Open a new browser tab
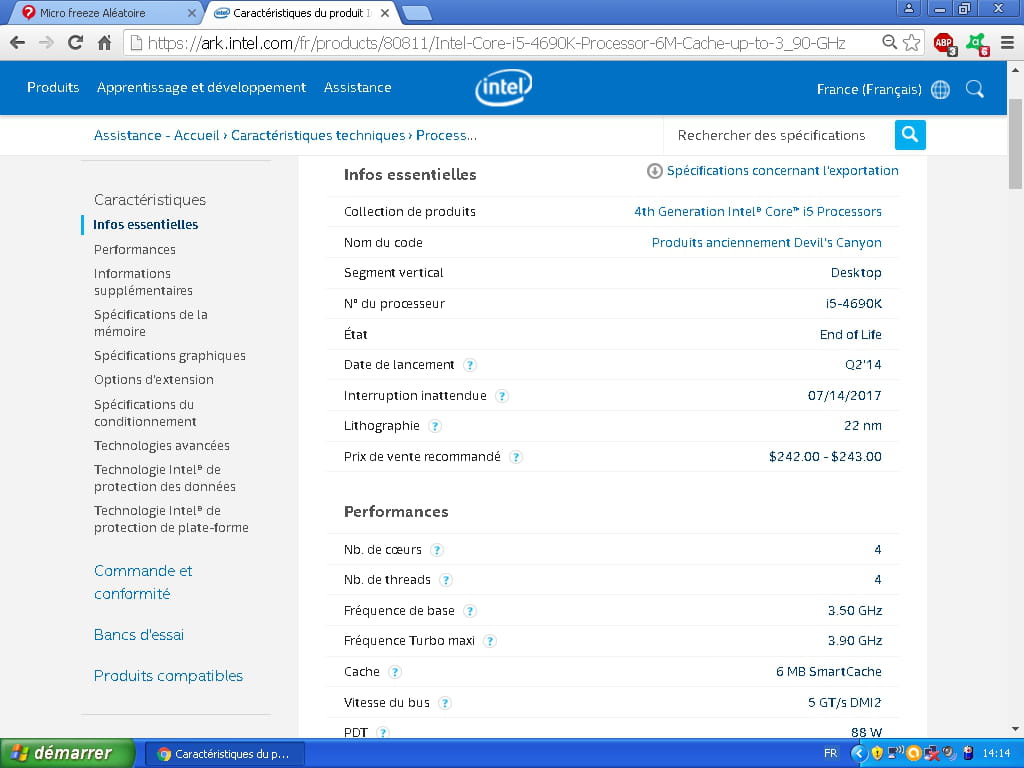 416,13
